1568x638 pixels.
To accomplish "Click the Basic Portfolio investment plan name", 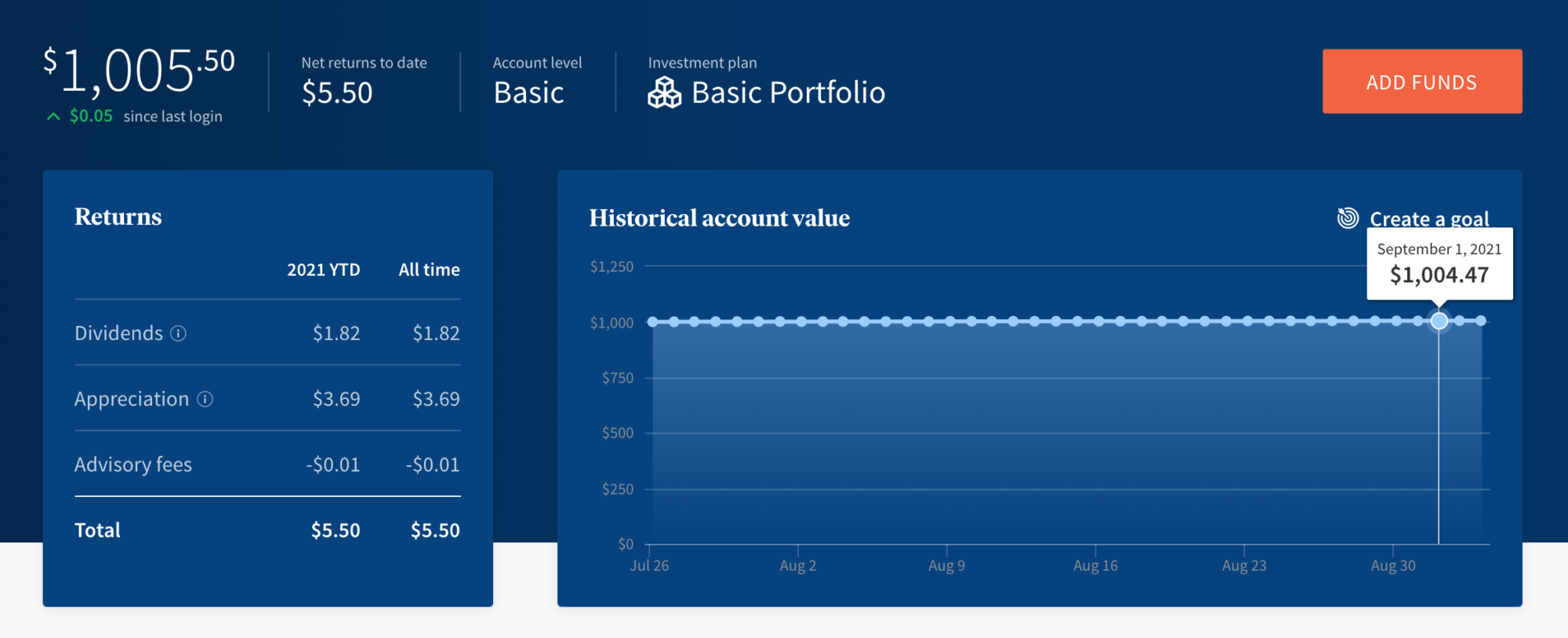I will click(788, 92).
